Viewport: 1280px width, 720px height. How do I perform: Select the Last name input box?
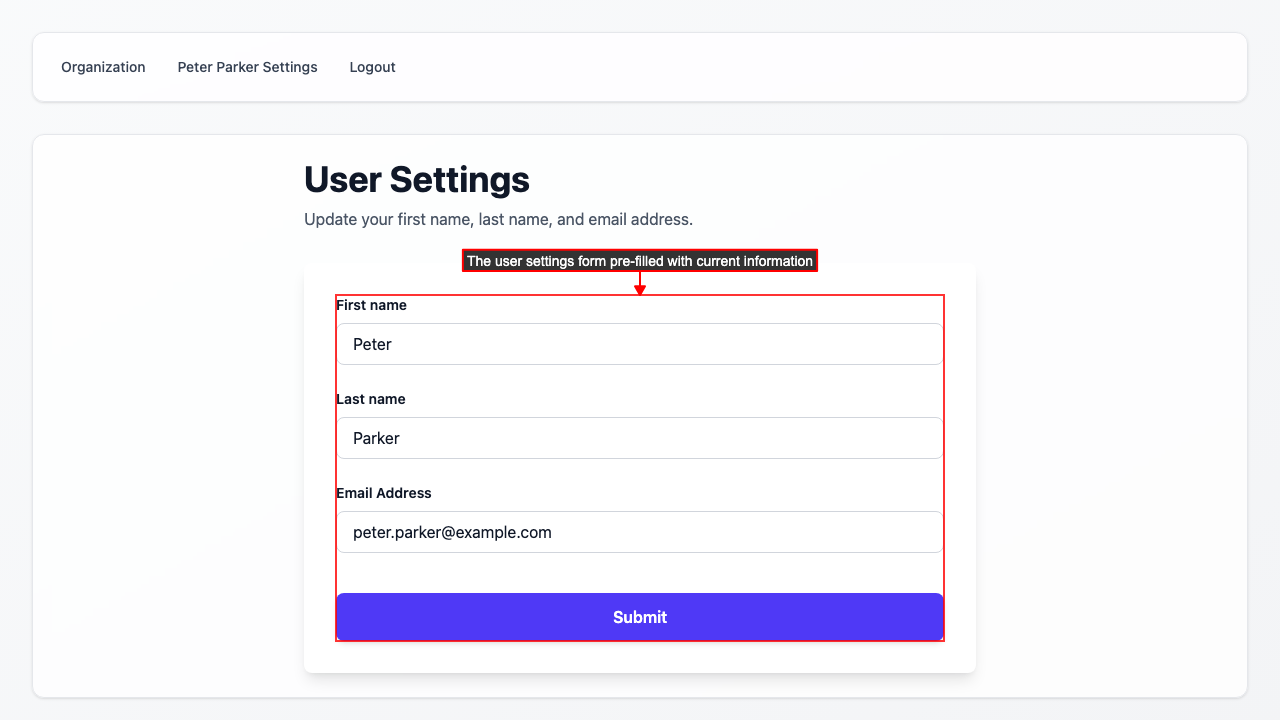(640, 438)
